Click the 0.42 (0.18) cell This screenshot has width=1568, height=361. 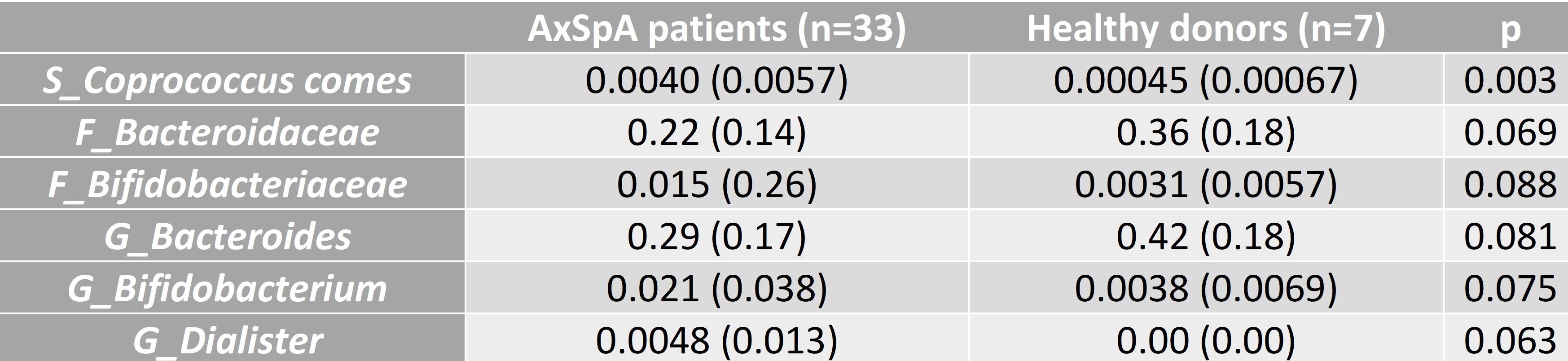1205,236
